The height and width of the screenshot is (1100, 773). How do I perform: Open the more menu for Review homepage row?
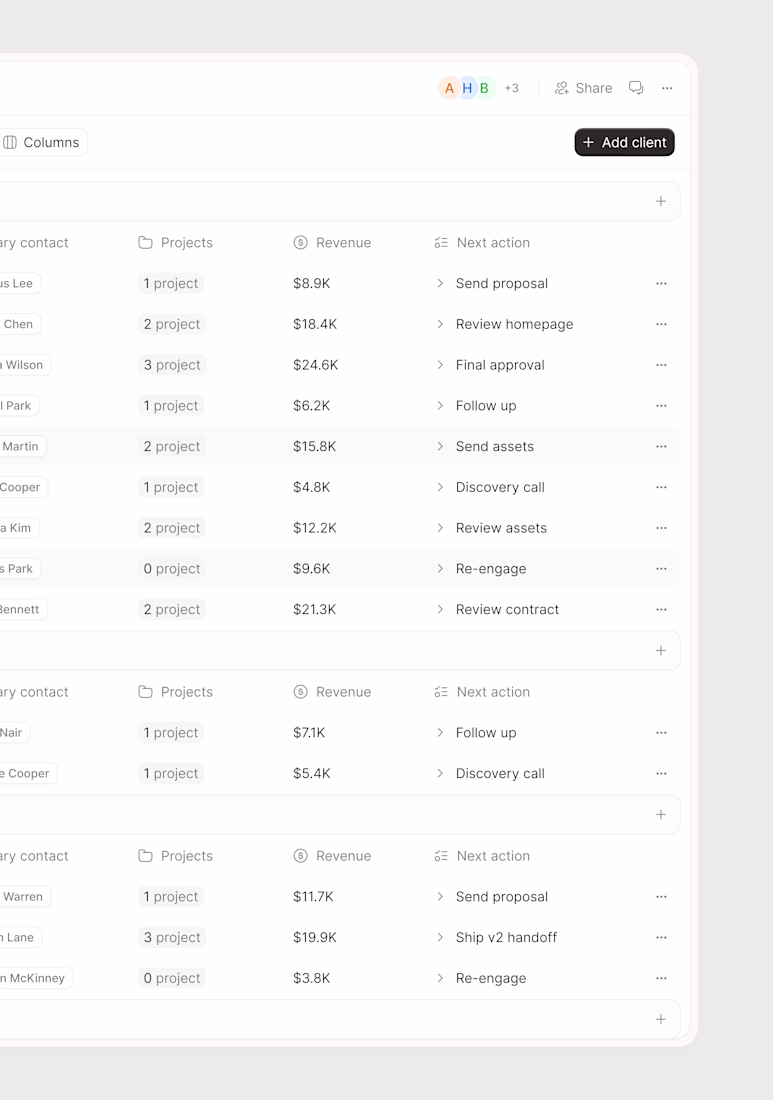click(x=661, y=324)
